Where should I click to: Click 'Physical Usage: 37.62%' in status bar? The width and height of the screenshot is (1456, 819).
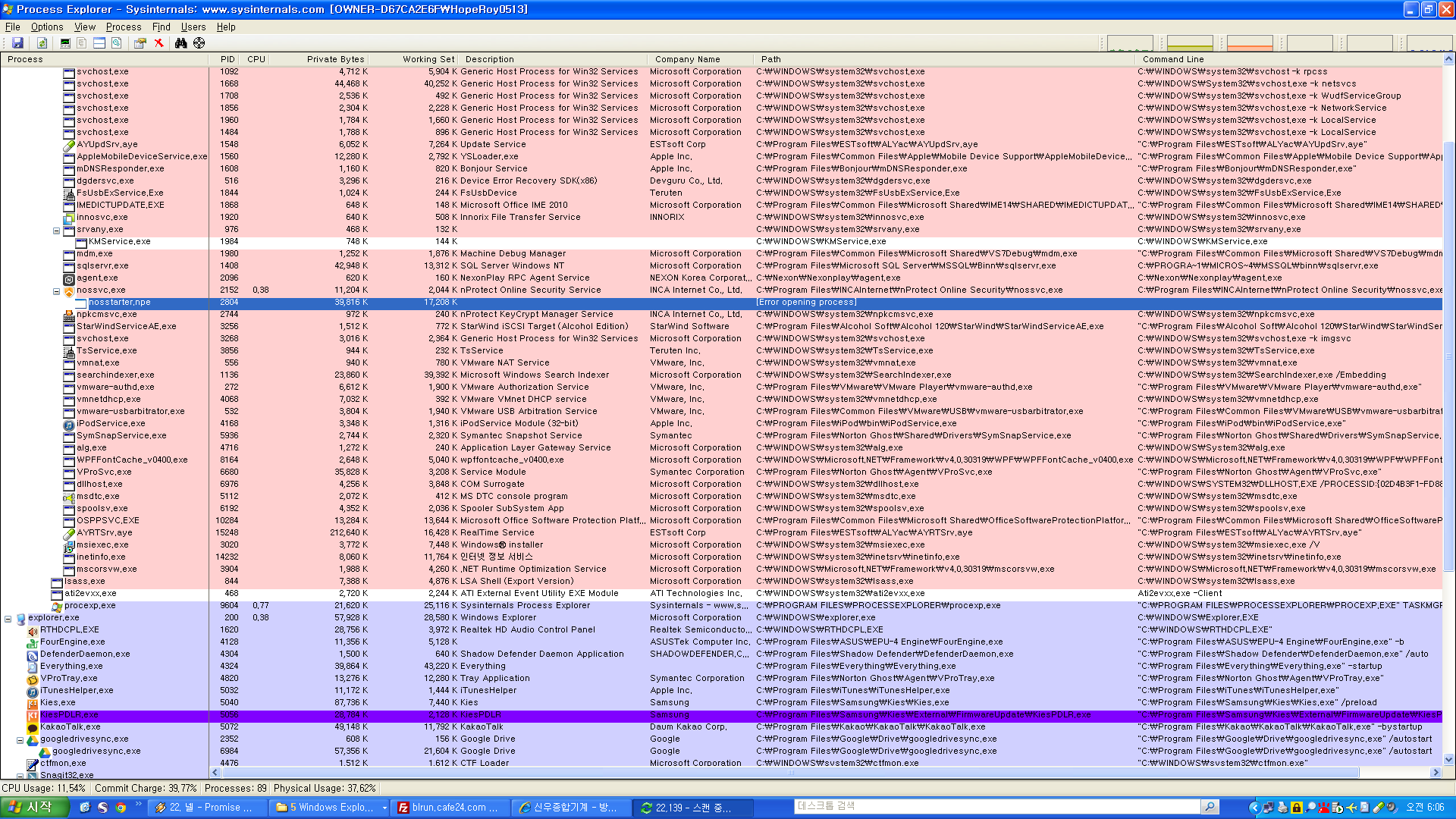(x=325, y=789)
